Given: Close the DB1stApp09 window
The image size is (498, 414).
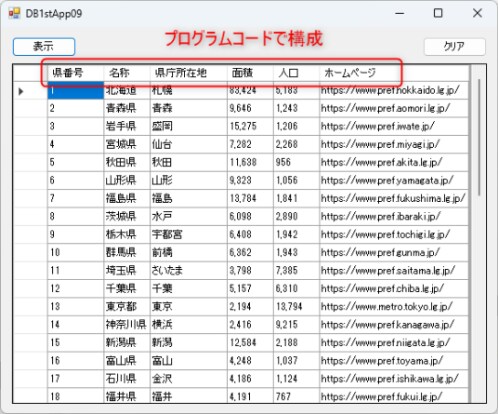Looking at the screenshot, I should 477,13.
